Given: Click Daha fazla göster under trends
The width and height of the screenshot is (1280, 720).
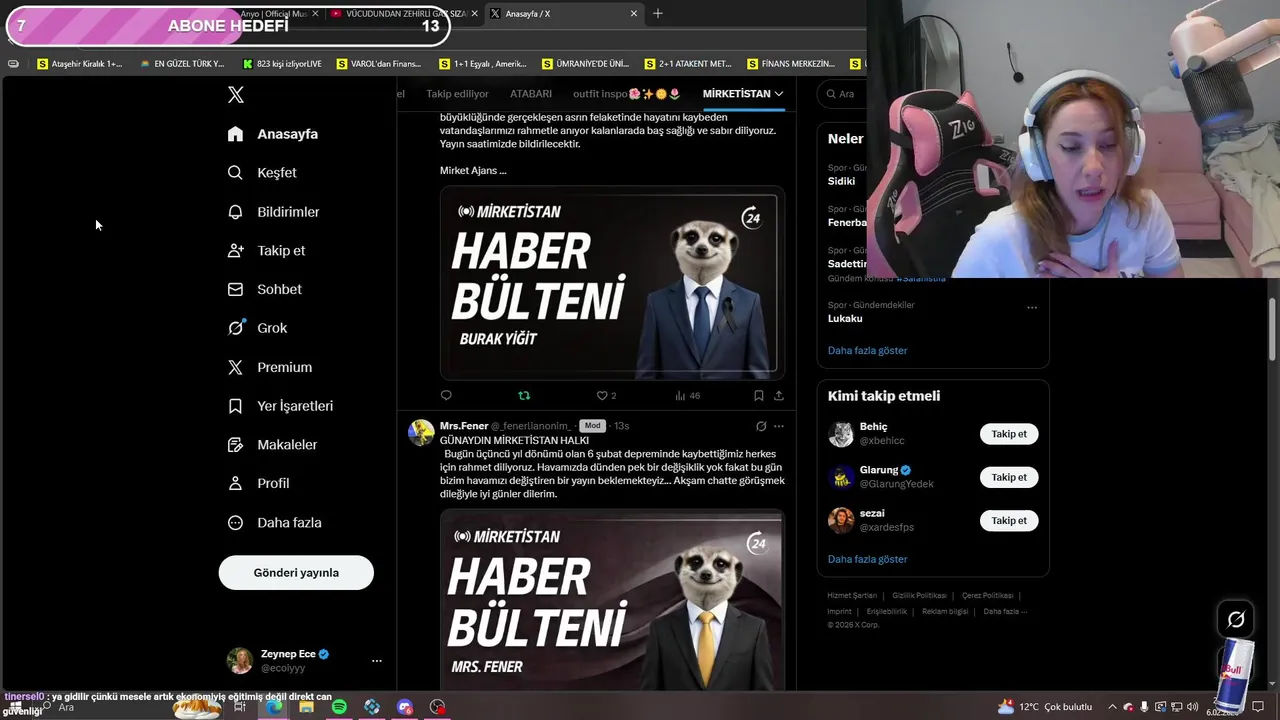Looking at the screenshot, I should tap(867, 351).
